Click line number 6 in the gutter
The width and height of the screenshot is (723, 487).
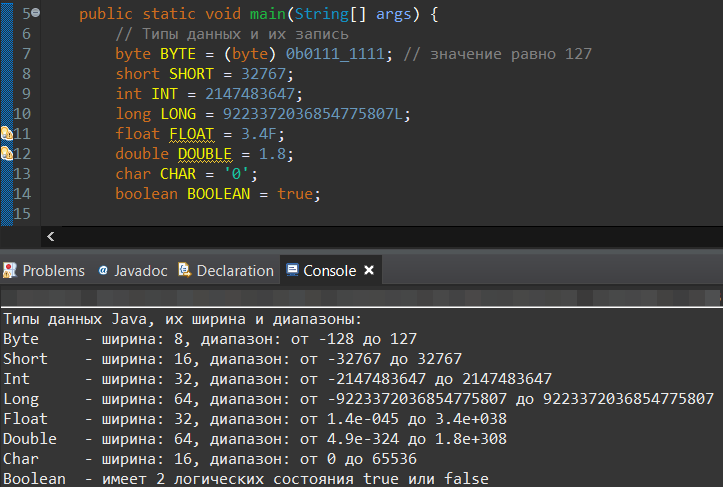[x=26, y=34]
